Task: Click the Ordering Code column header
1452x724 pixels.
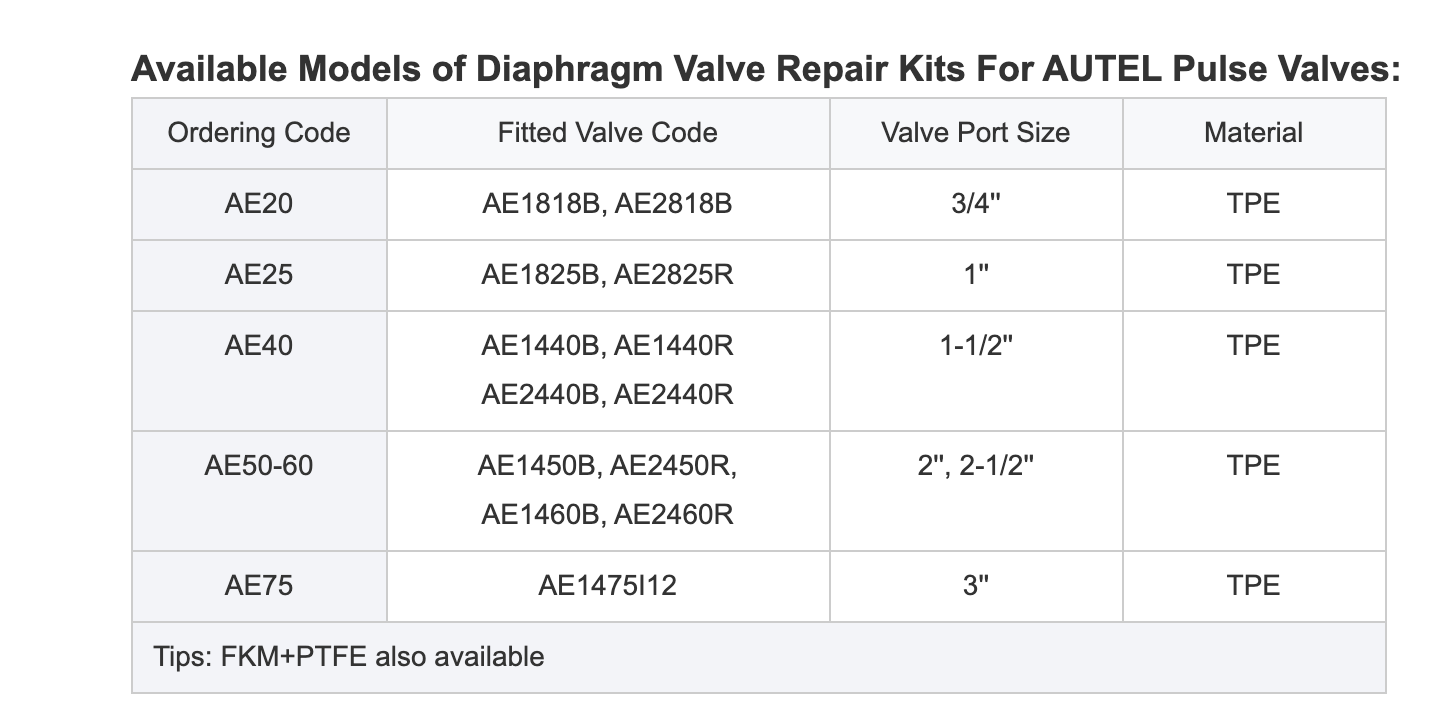Action: [x=259, y=133]
